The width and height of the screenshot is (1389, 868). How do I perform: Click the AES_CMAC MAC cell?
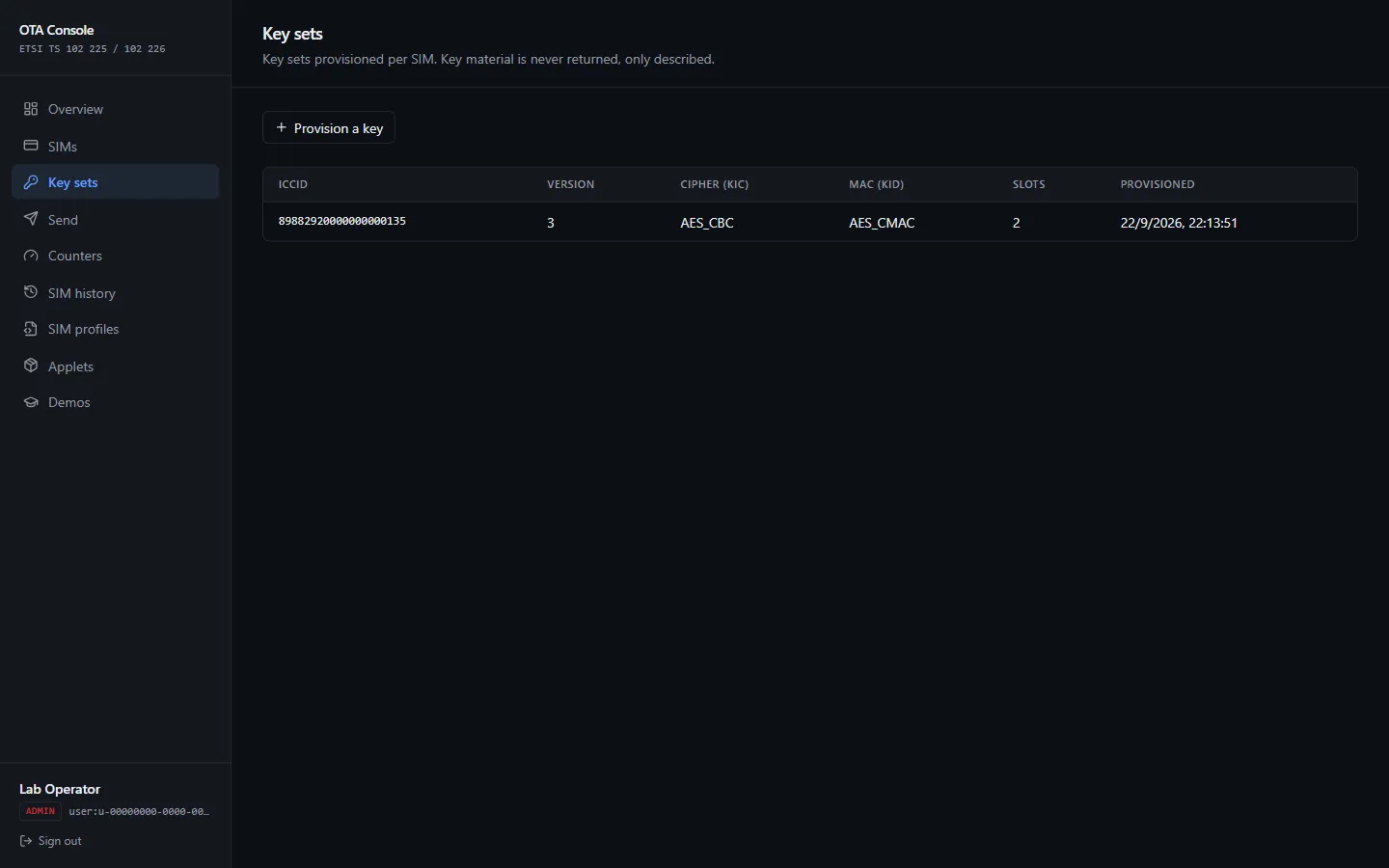point(882,223)
